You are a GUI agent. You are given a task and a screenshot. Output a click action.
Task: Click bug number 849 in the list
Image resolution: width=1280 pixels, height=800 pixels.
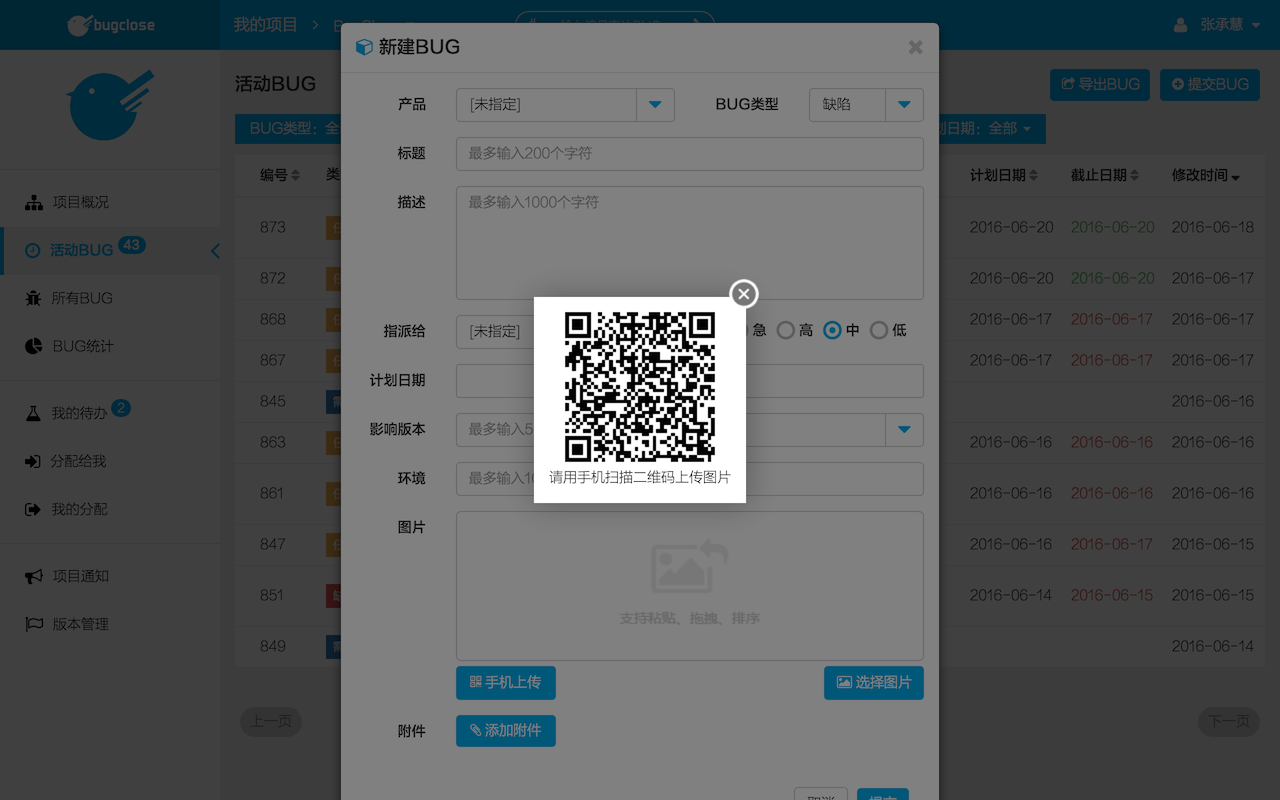tap(273, 646)
